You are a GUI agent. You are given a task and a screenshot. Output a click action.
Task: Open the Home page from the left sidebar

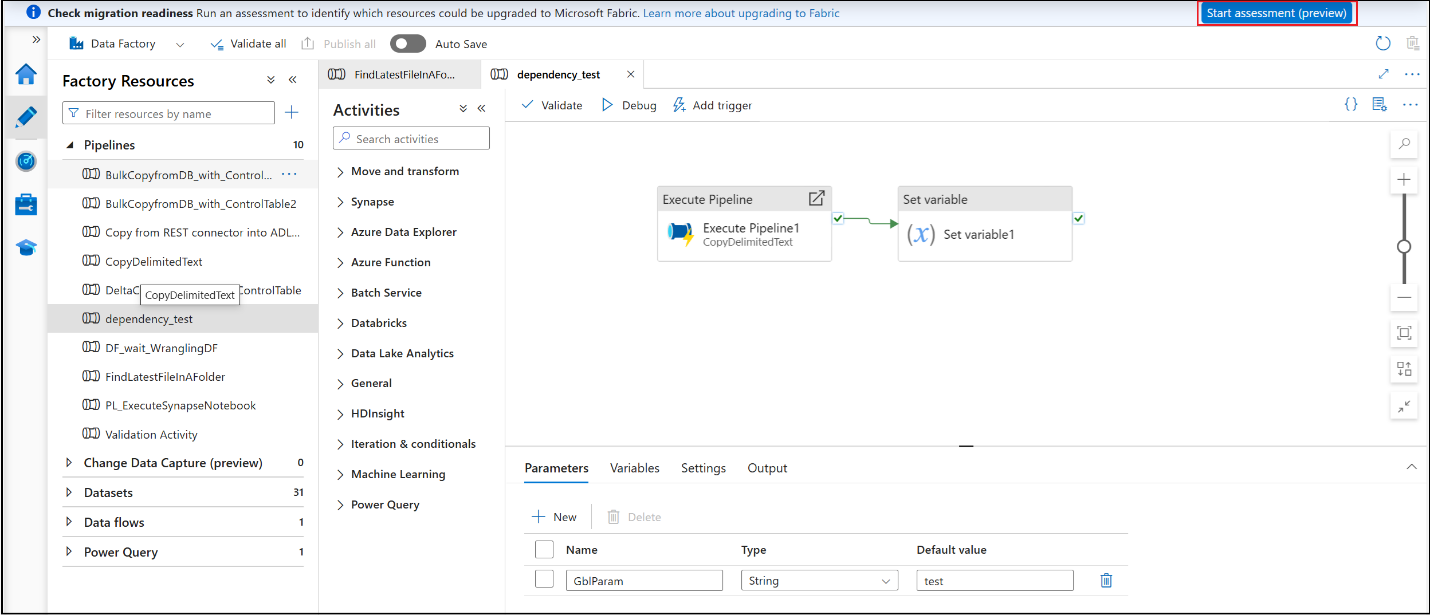coord(26,74)
